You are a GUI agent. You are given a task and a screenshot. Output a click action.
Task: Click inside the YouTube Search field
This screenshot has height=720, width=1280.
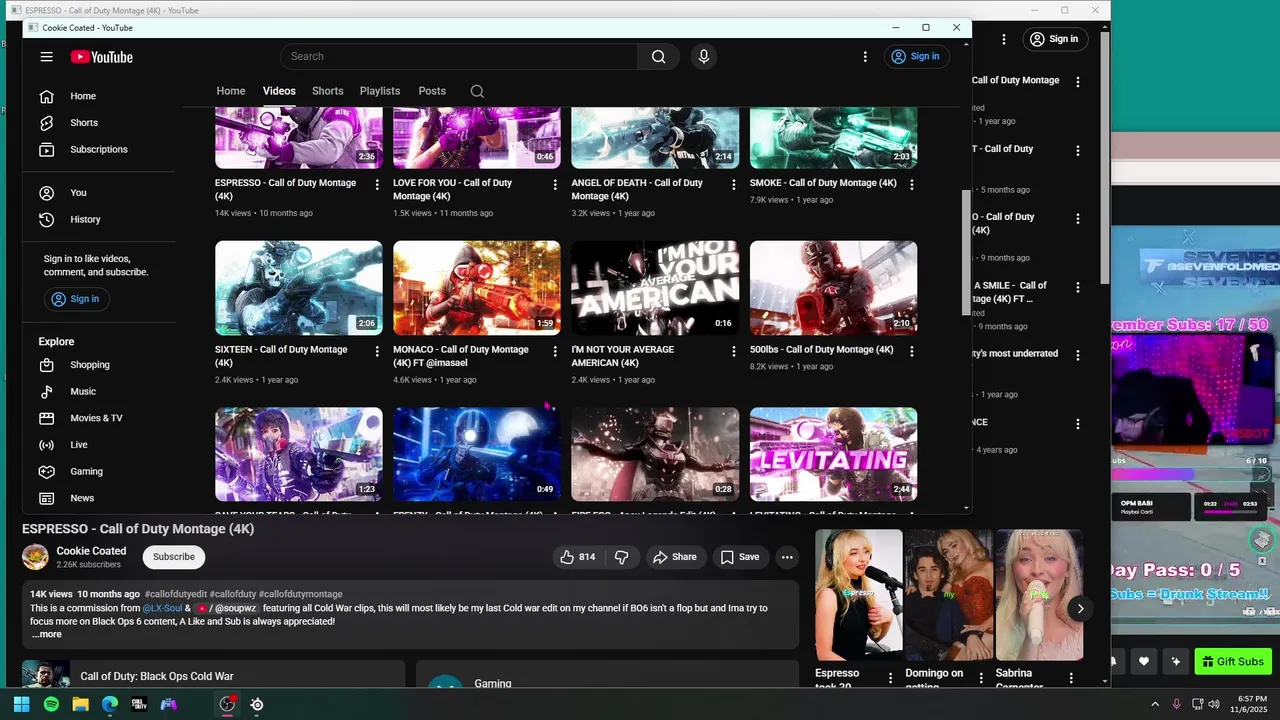click(459, 57)
